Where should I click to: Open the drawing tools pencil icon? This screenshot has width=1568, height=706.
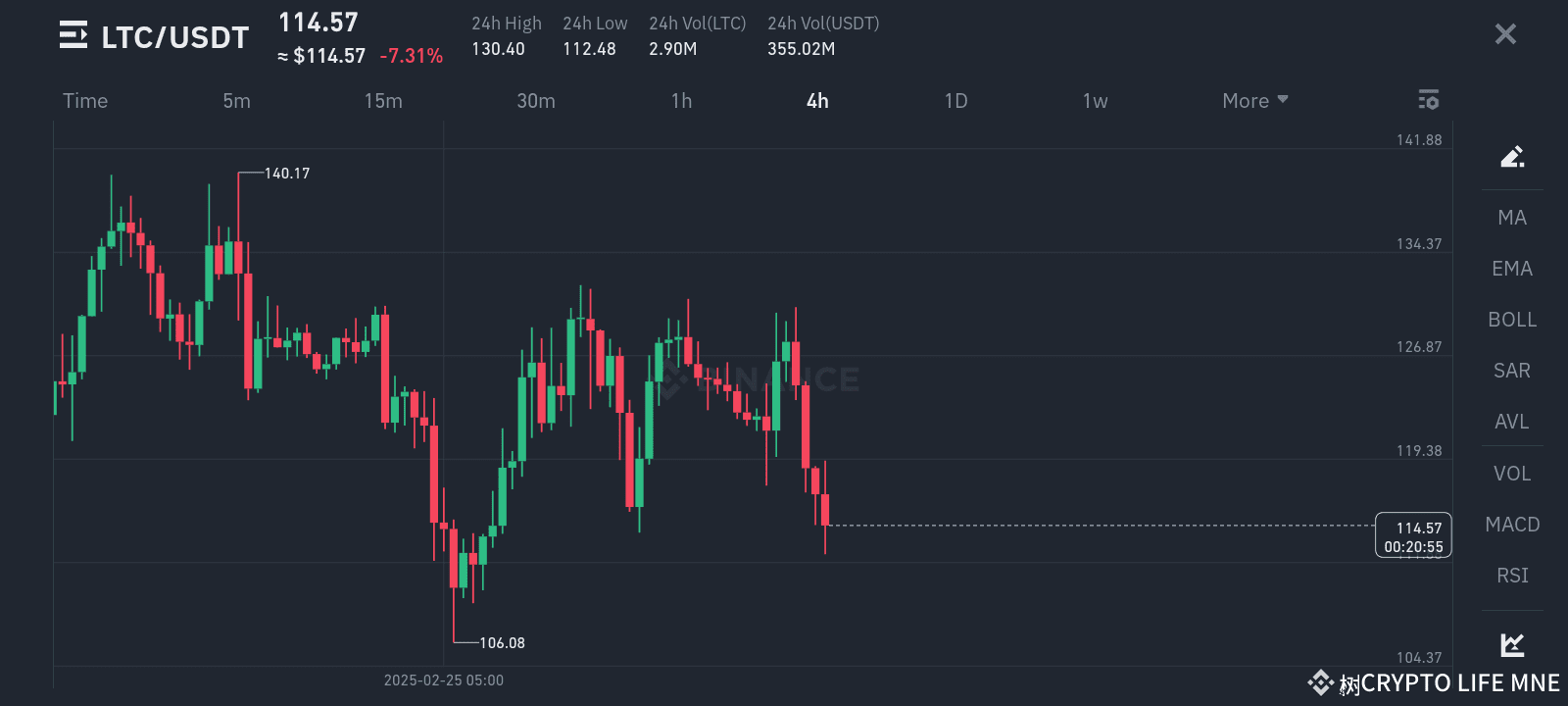point(1512,156)
